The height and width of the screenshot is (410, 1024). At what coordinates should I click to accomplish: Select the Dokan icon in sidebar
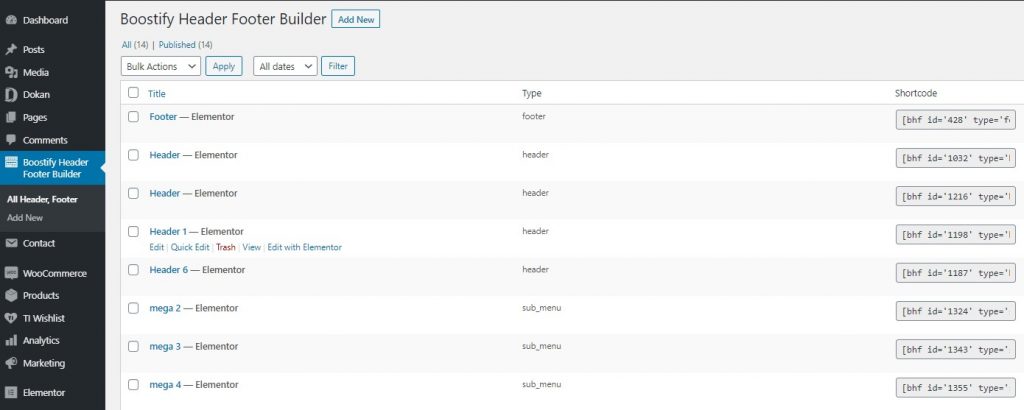click(10, 95)
